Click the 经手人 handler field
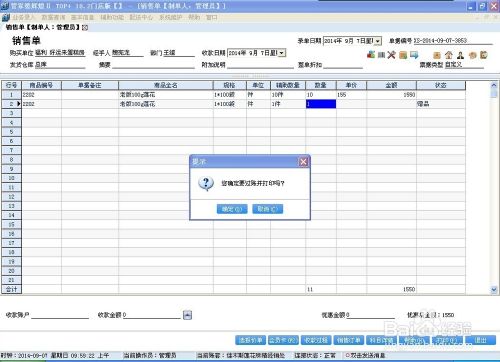Viewport: 500px width, 362px height. coord(127,53)
